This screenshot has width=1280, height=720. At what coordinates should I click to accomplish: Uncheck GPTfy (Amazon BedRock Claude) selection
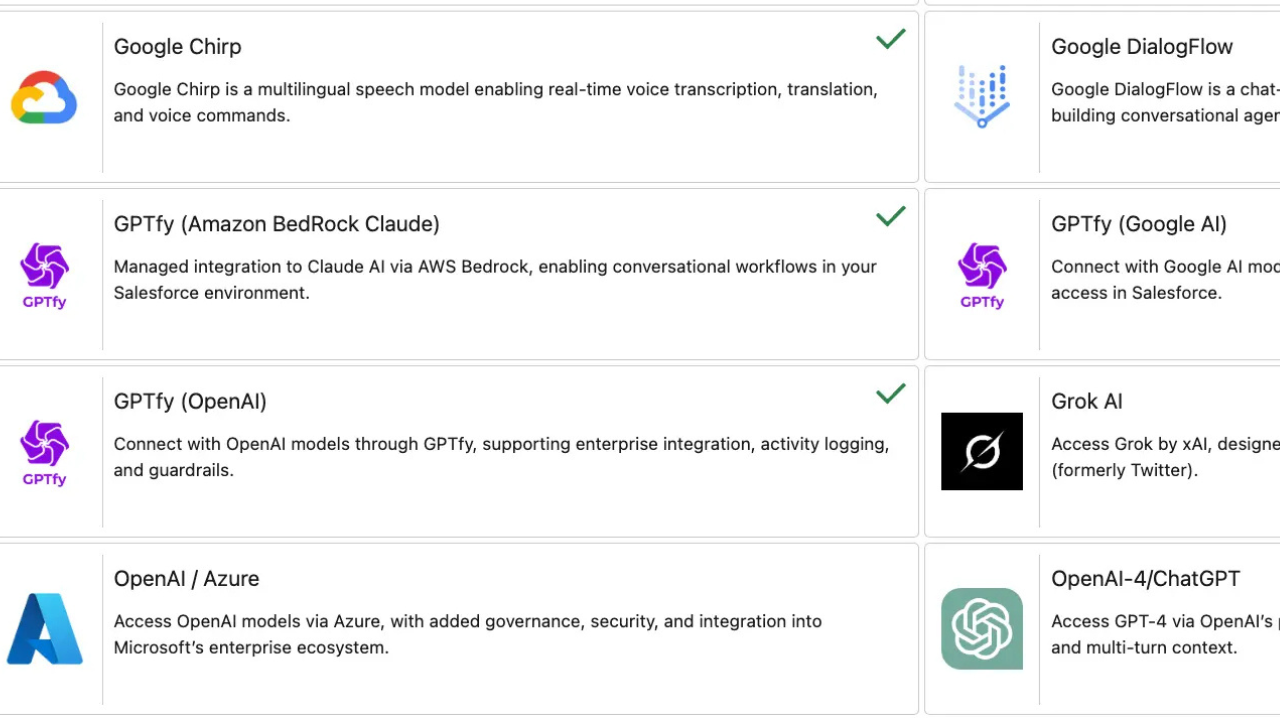tap(889, 216)
